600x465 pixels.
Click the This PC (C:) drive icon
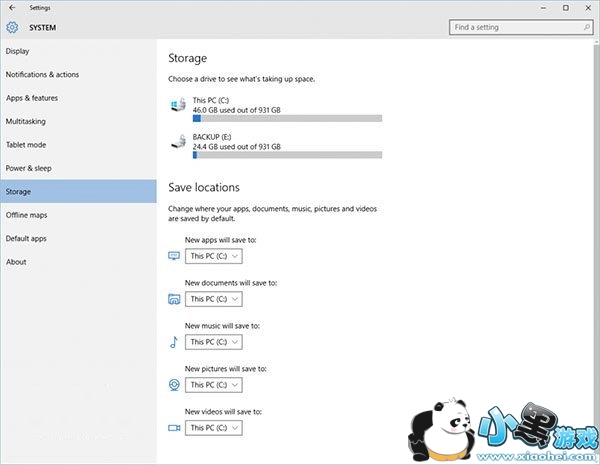(178, 104)
